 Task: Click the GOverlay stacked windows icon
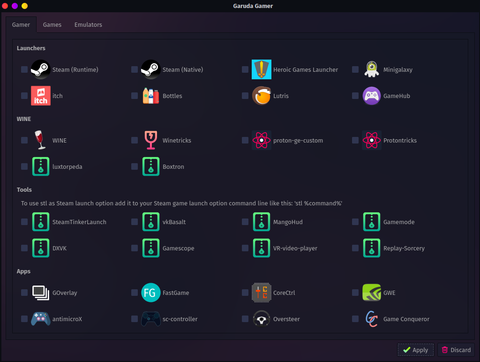[40, 292]
